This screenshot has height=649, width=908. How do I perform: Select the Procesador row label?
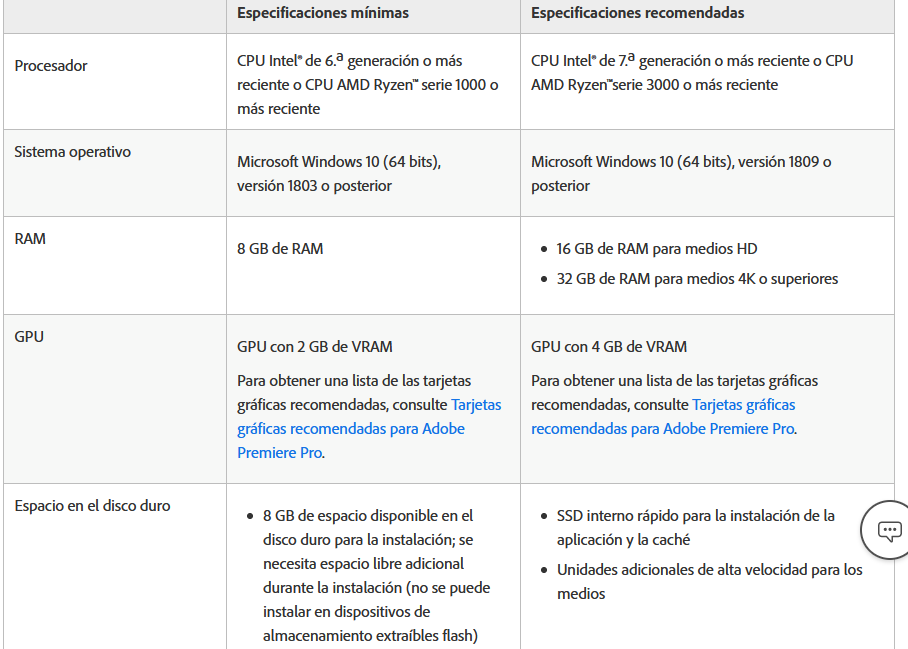tap(51, 66)
